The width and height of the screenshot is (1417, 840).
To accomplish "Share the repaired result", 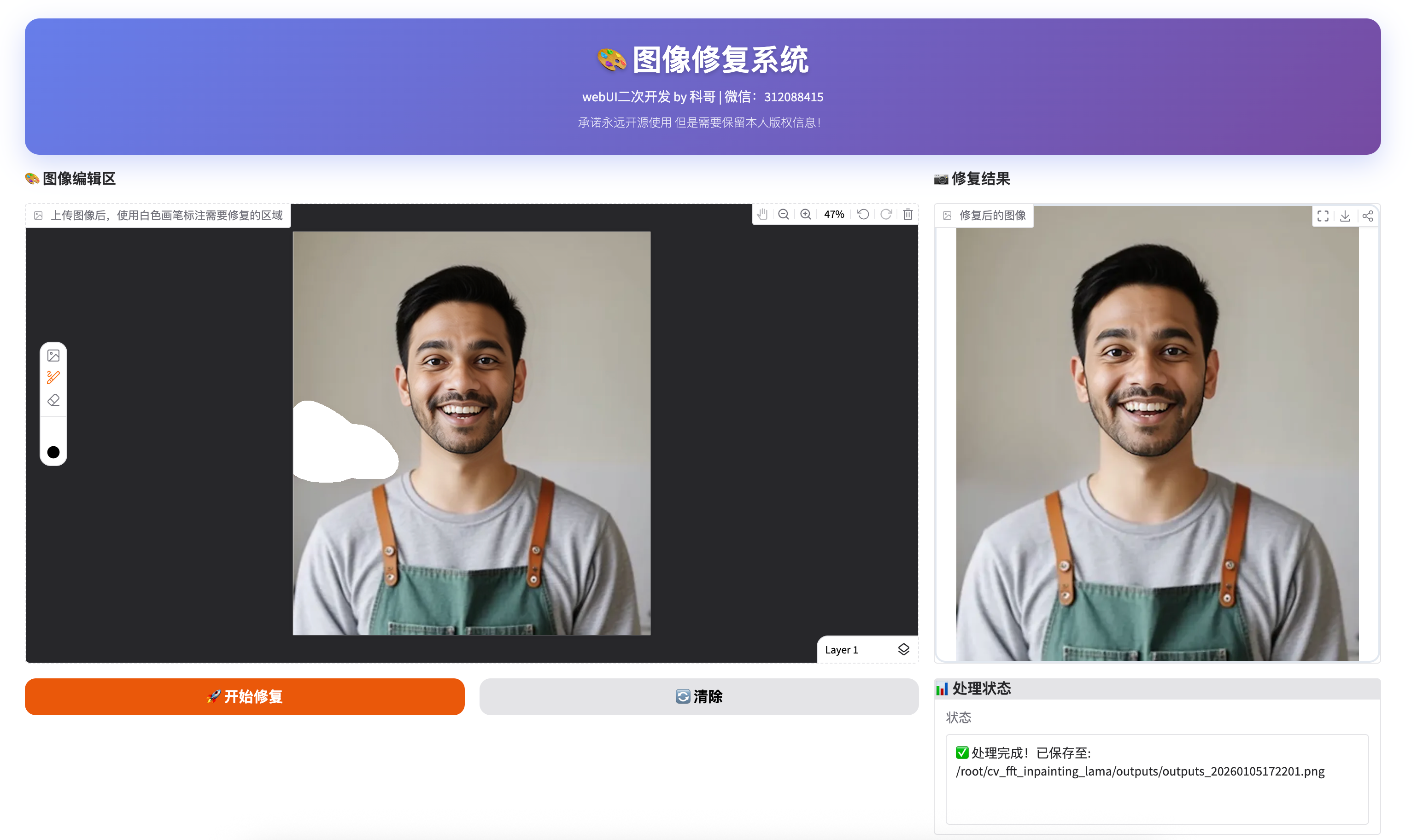I will click(x=1369, y=216).
